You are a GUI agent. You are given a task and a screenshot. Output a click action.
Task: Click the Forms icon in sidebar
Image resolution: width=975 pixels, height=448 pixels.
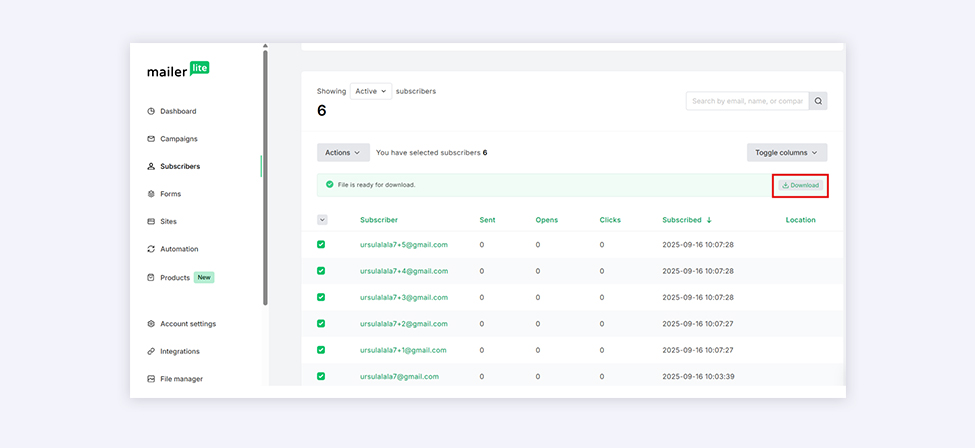(151, 194)
